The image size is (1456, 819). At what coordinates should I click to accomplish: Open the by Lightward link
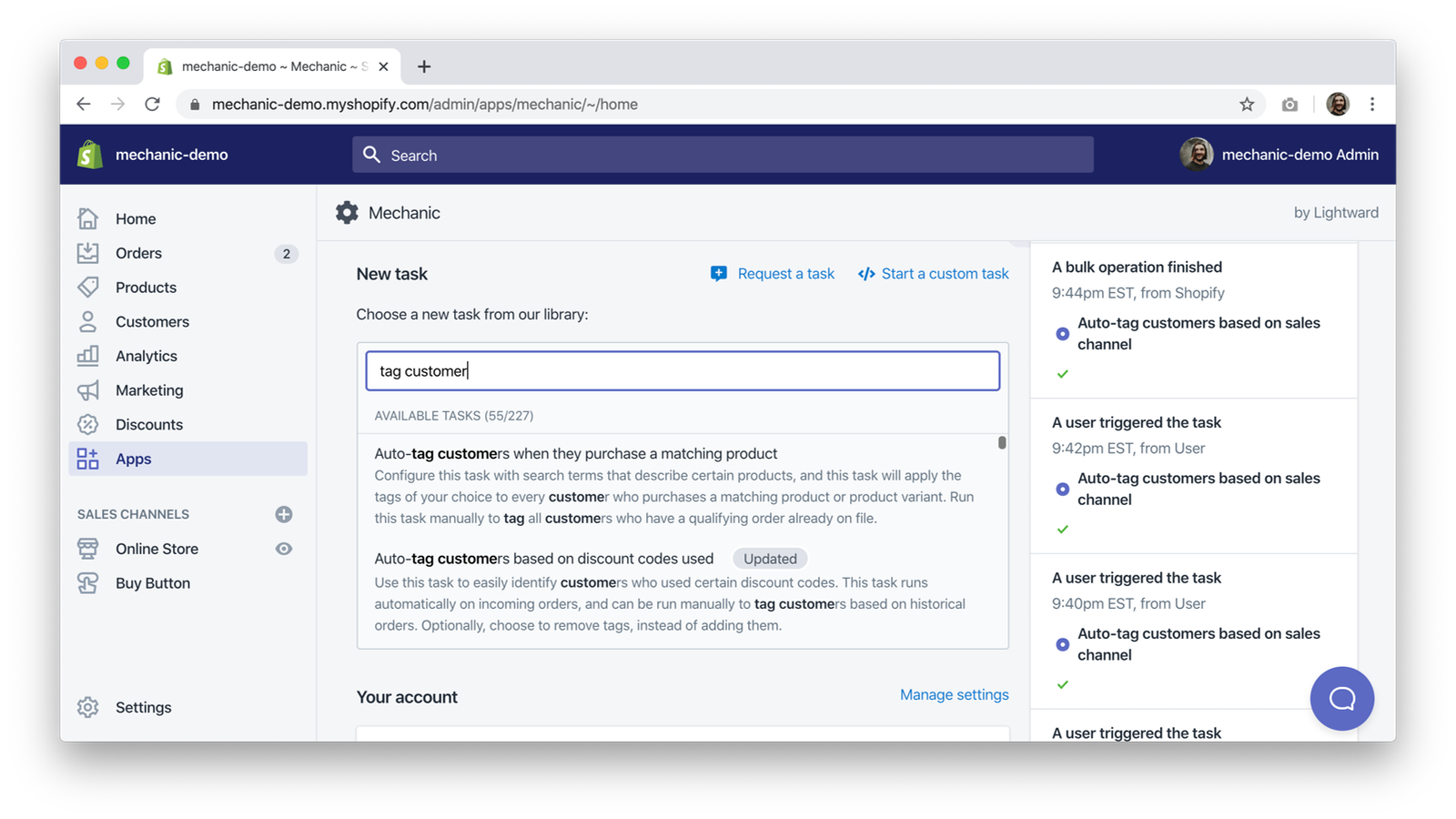pos(1336,213)
